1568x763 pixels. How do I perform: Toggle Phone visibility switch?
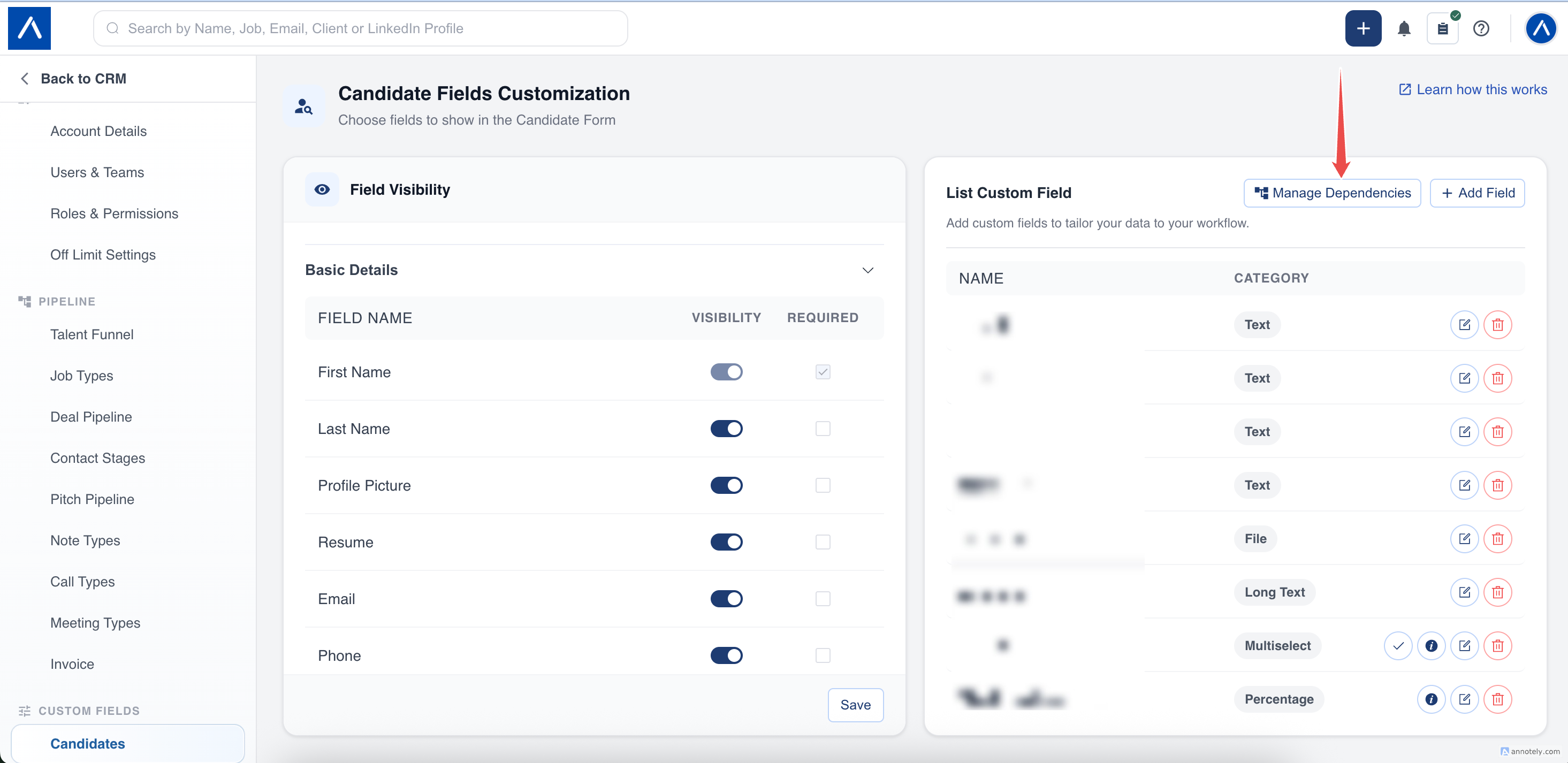pos(726,655)
